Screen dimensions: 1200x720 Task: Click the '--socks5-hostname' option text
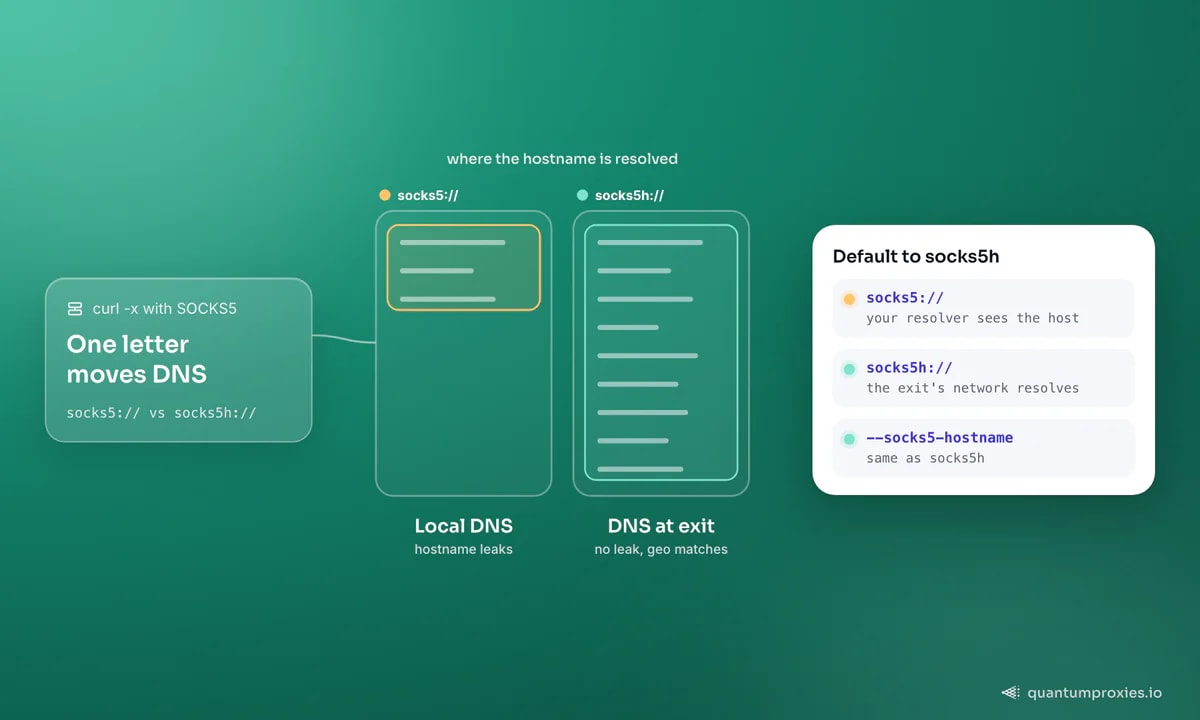(939, 438)
